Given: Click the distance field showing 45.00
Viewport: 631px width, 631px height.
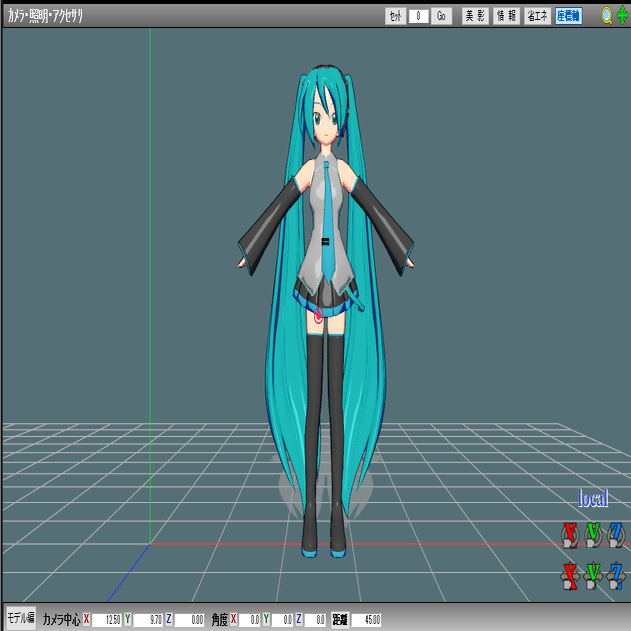Looking at the screenshot, I should point(366,620).
